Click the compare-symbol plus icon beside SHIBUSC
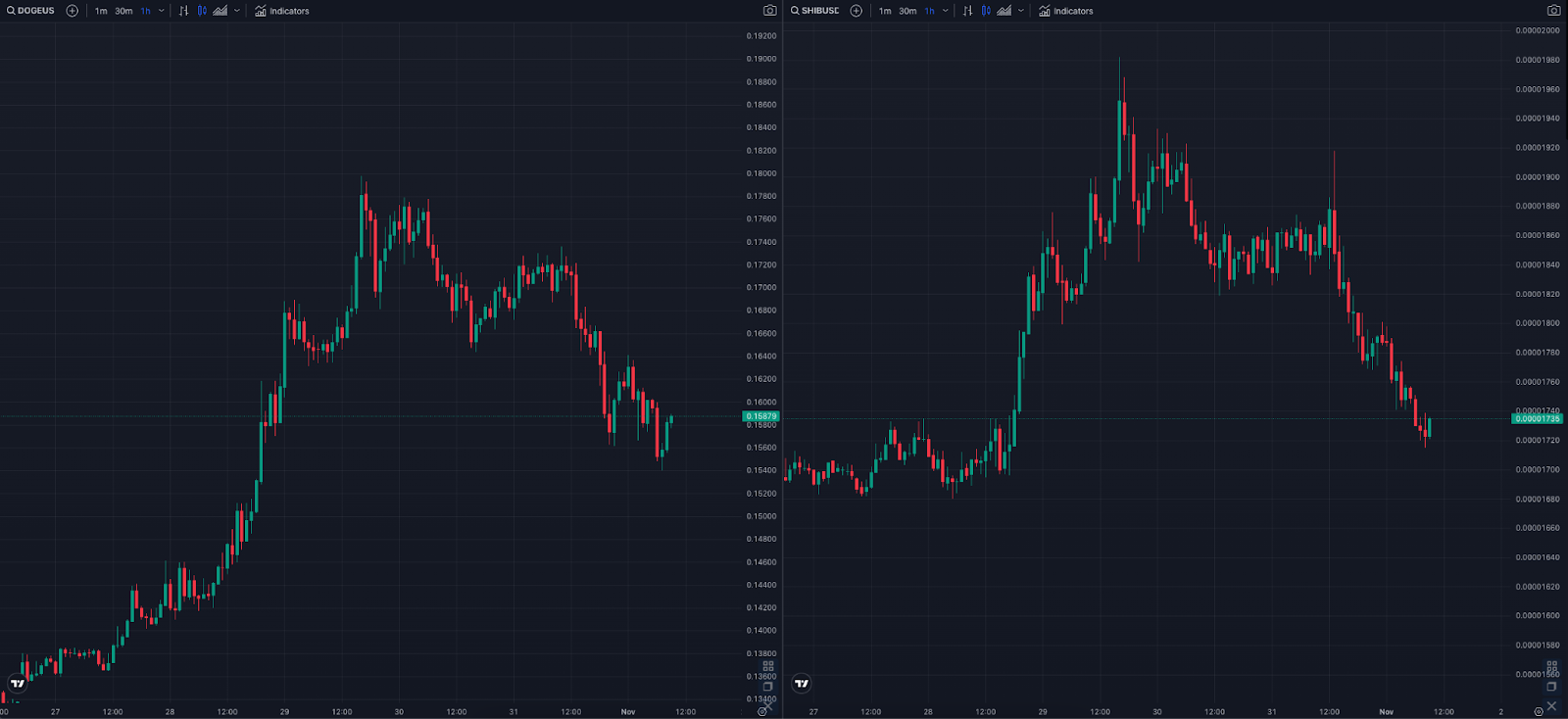1568x719 pixels. pos(857,11)
